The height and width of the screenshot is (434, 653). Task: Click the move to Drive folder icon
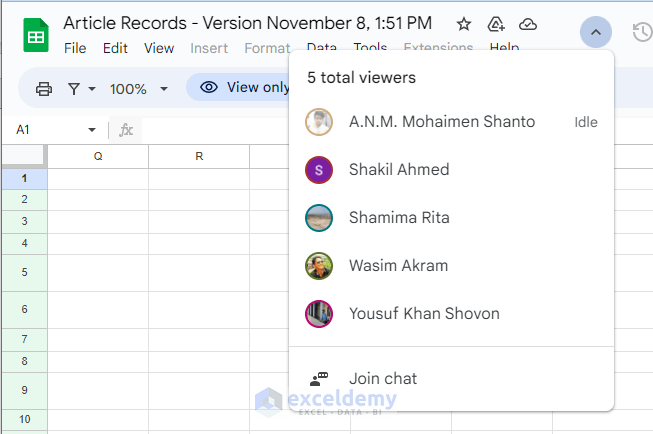(x=496, y=24)
